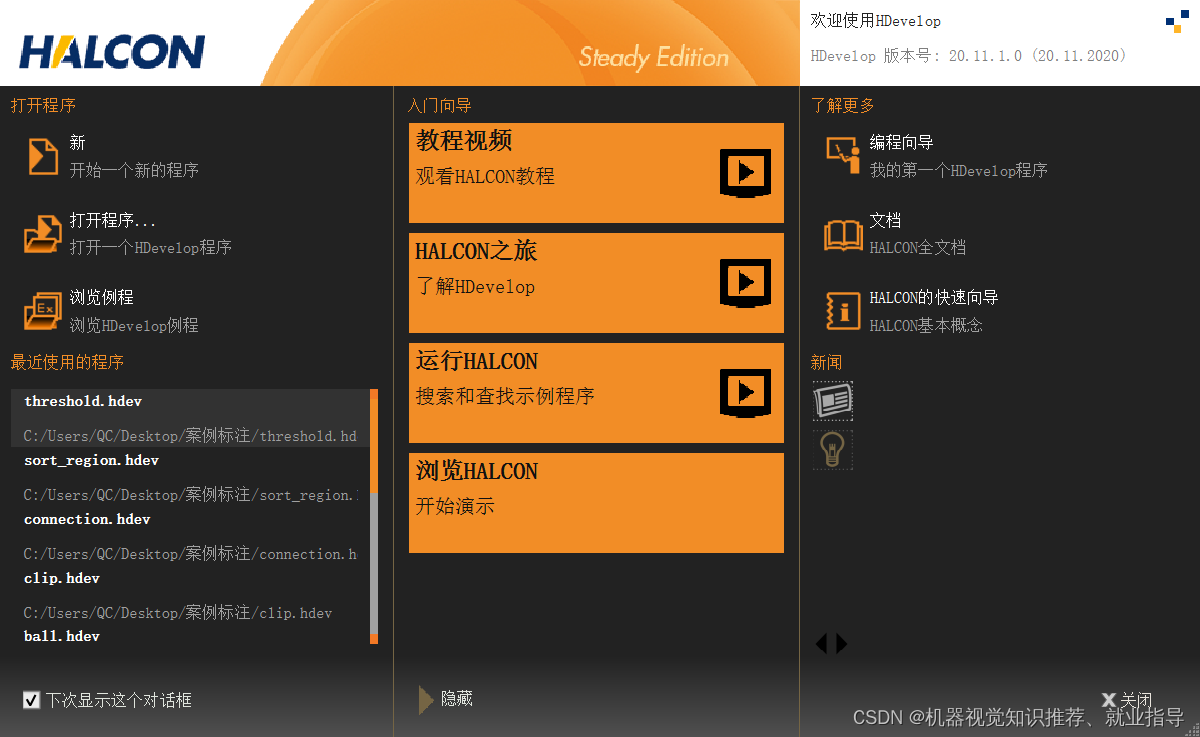
Task: Uncheck 下次显示这个对话框 checkbox
Action: [32, 700]
